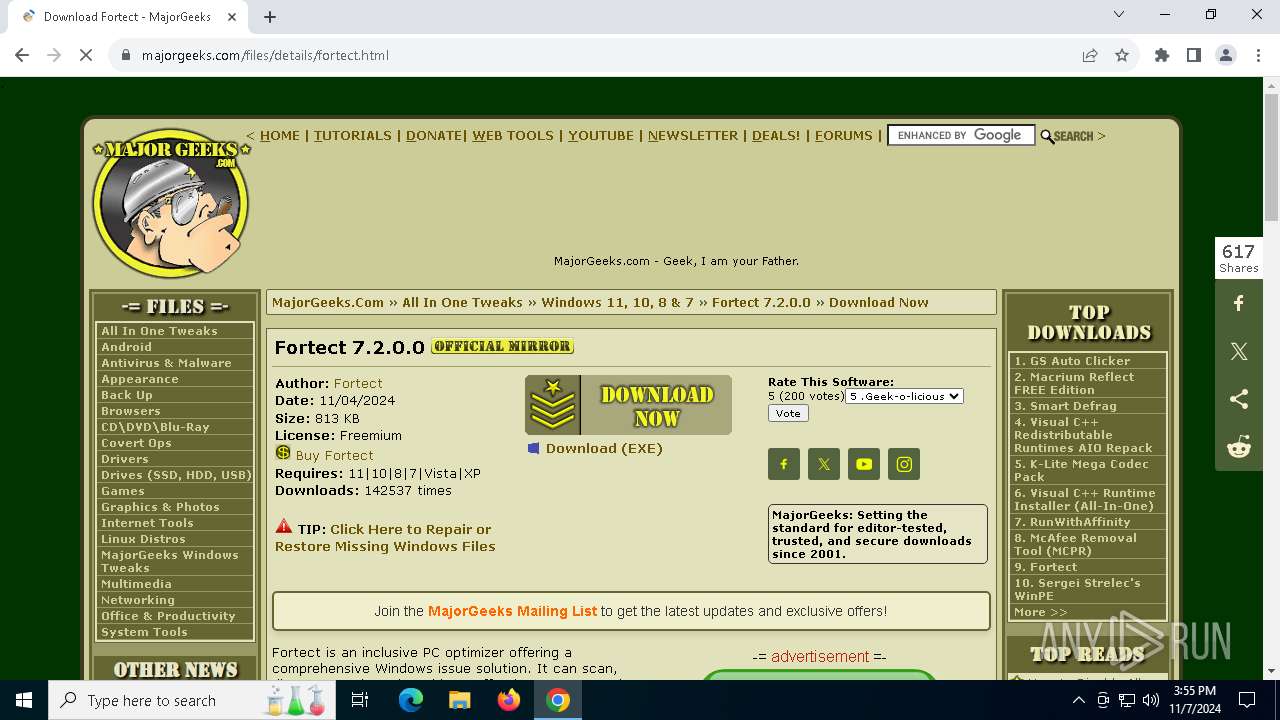Open Chrome three-dot menu
Screen dimensions: 1280x720
coord(1257,55)
